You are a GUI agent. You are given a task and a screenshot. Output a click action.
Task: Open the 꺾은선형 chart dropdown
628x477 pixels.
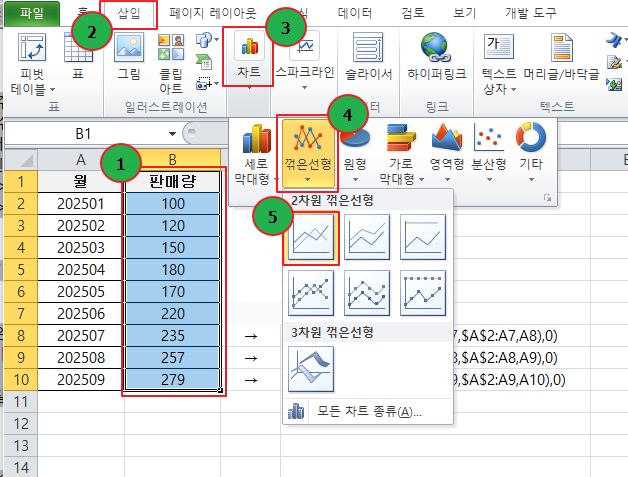[308, 154]
